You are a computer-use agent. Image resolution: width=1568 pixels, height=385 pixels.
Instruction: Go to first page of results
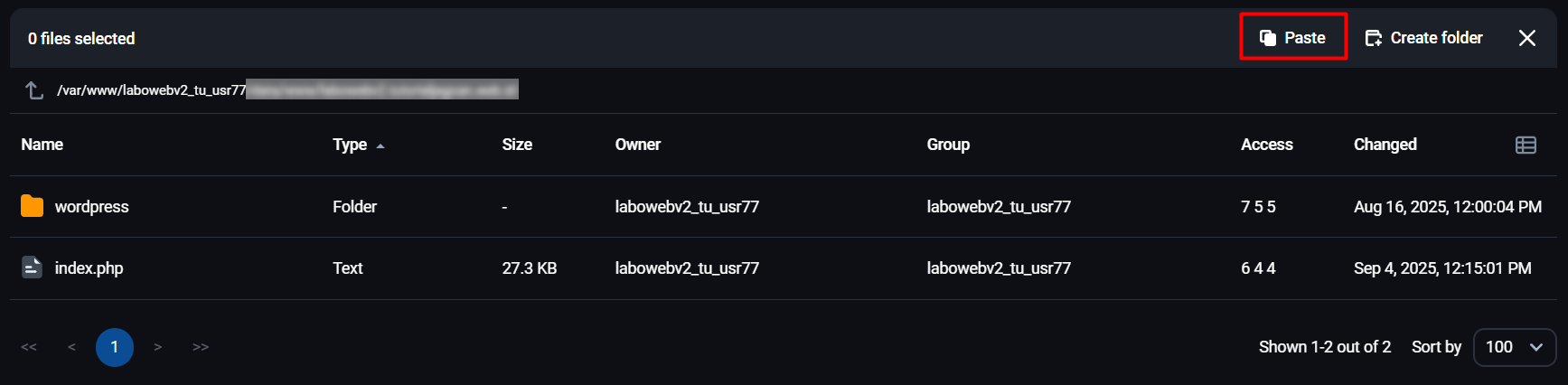(x=29, y=347)
